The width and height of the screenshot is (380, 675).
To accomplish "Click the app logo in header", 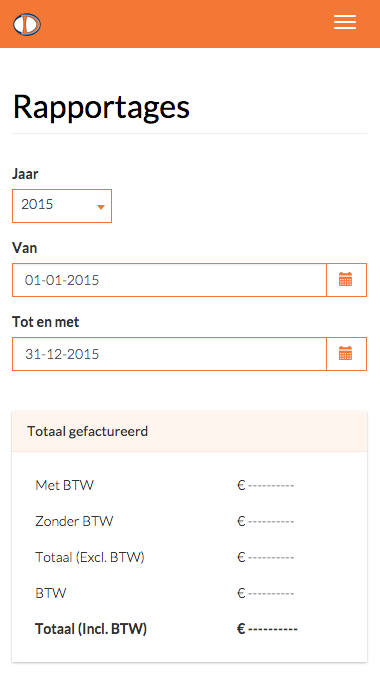I will [27, 24].
